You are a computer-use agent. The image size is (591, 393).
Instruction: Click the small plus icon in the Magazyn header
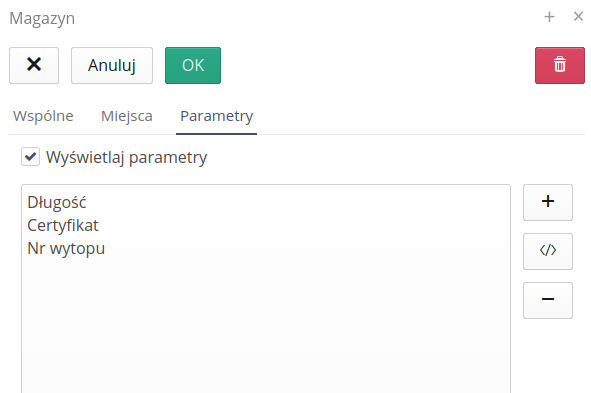(549, 17)
